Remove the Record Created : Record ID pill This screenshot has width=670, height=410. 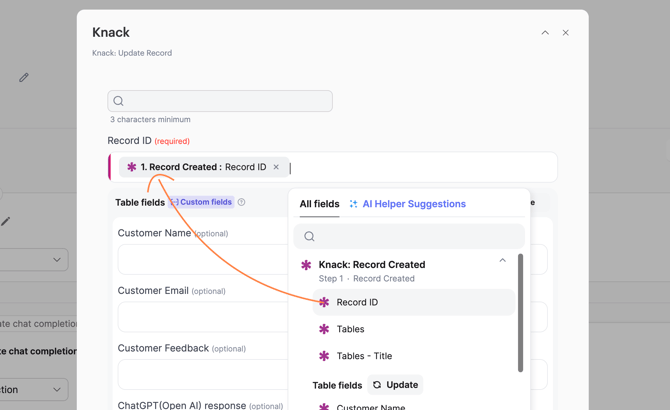tap(277, 167)
